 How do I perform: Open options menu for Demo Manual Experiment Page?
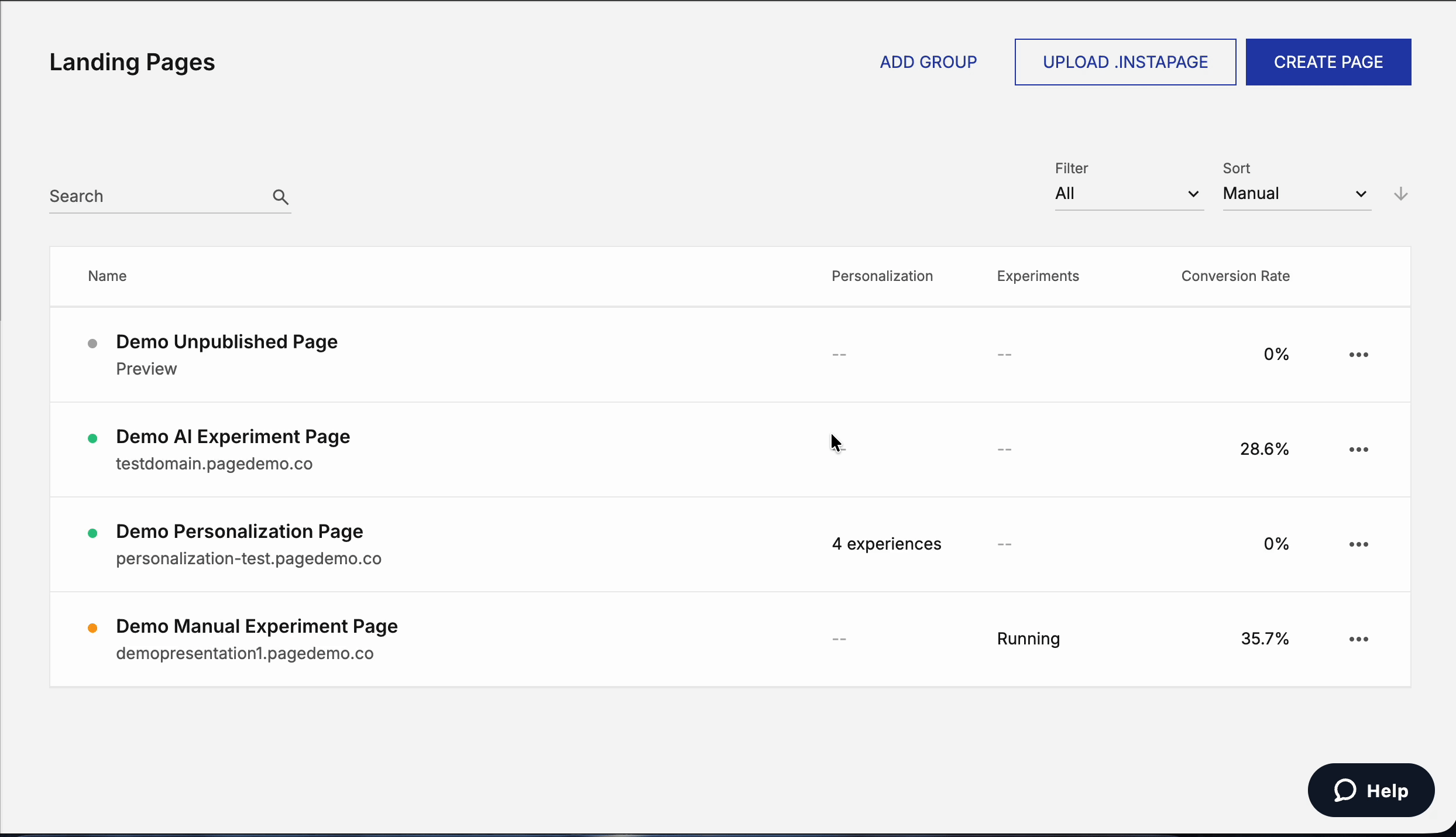point(1359,639)
